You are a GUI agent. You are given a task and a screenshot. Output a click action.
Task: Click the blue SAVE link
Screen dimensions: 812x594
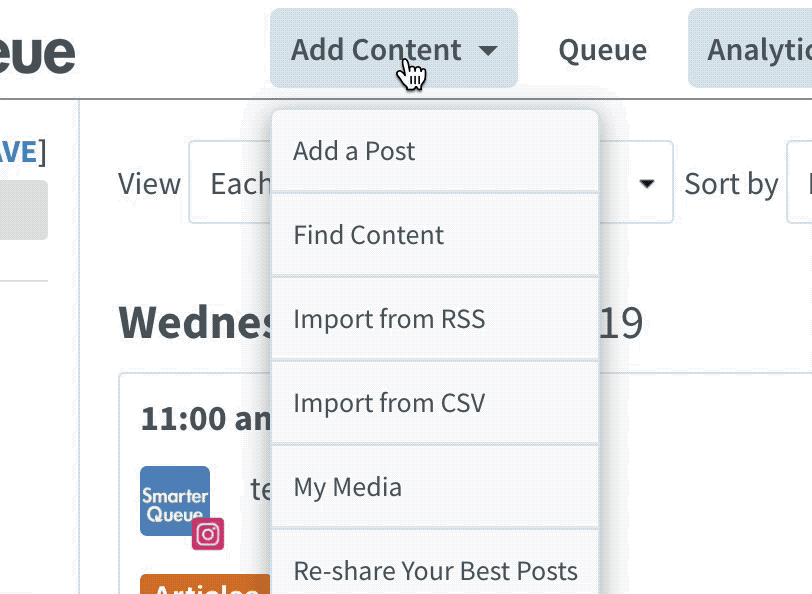click(x=18, y=152)
